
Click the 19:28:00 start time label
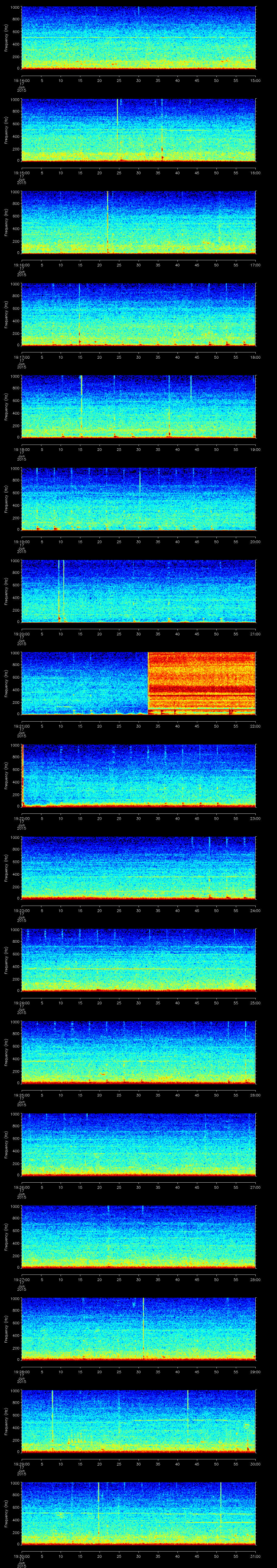[x=21, y=1371]
